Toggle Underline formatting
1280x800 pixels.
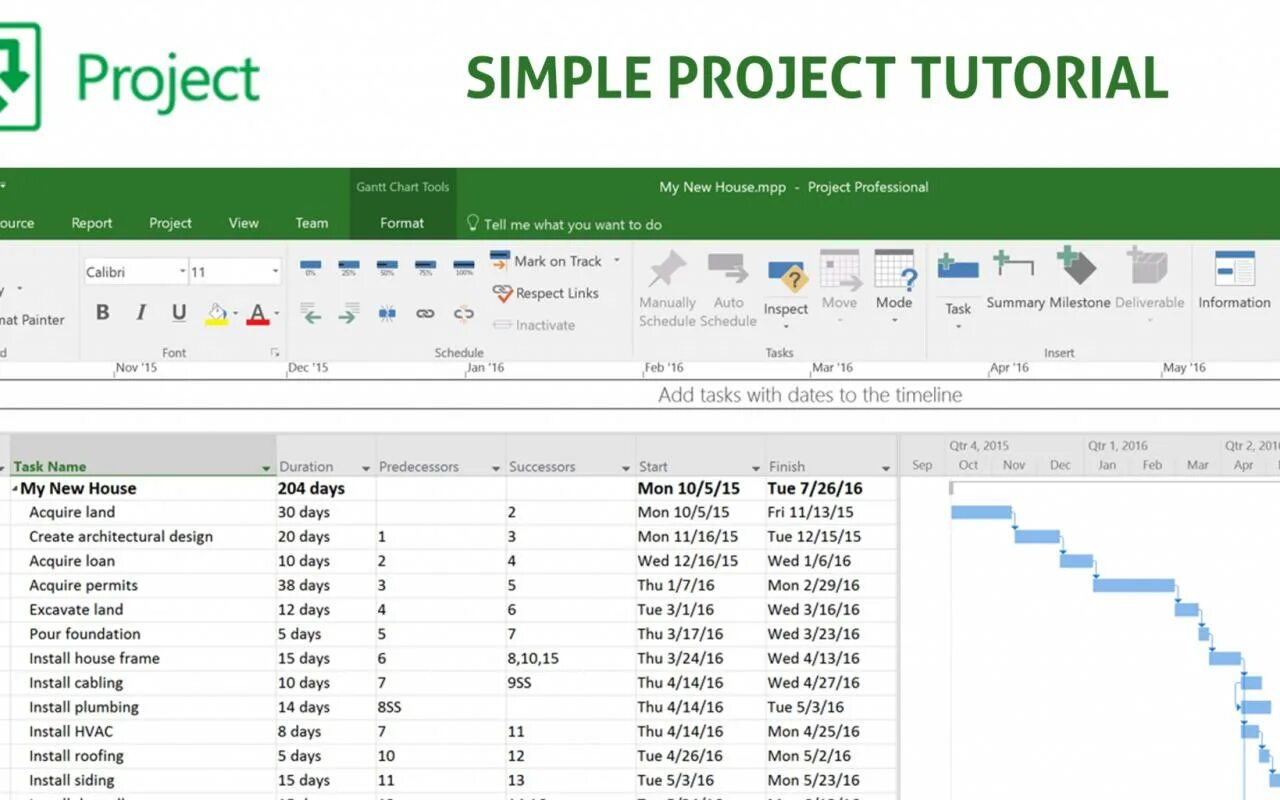coord(179,313)
